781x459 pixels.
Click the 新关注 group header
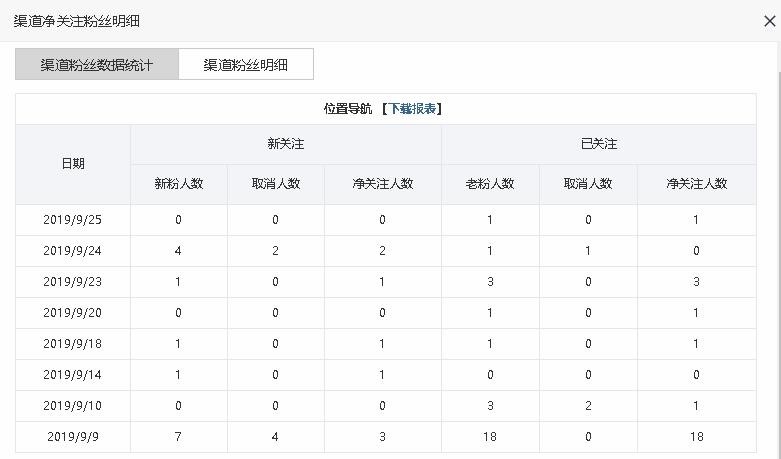[x=285, y=144]
